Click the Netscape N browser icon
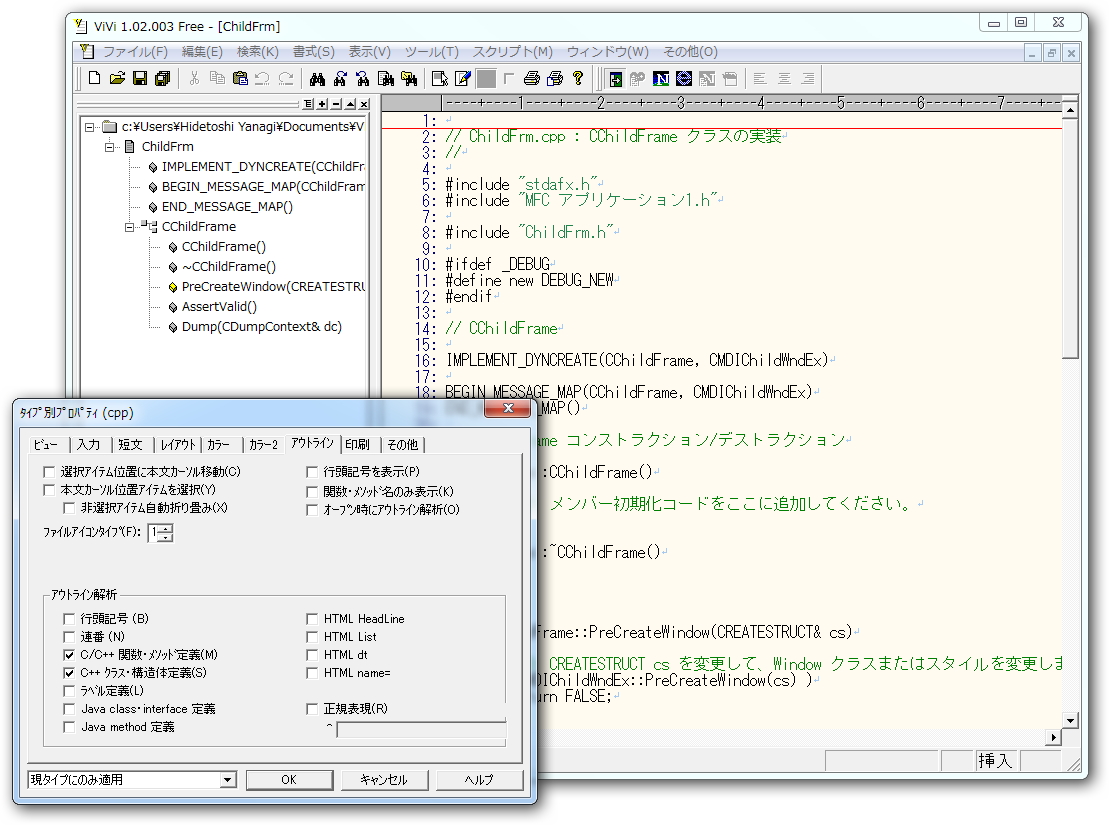1109x825 pixels. coord(661,79)
